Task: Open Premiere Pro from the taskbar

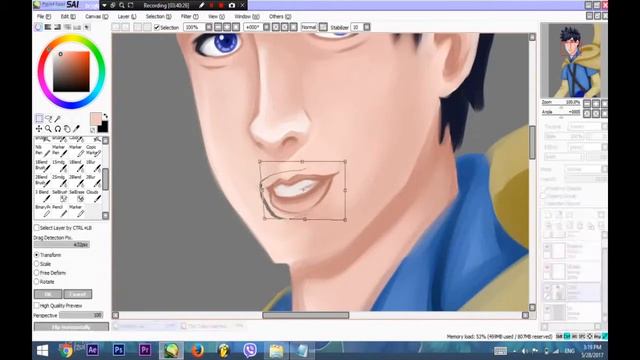Action: coord(144,350)
